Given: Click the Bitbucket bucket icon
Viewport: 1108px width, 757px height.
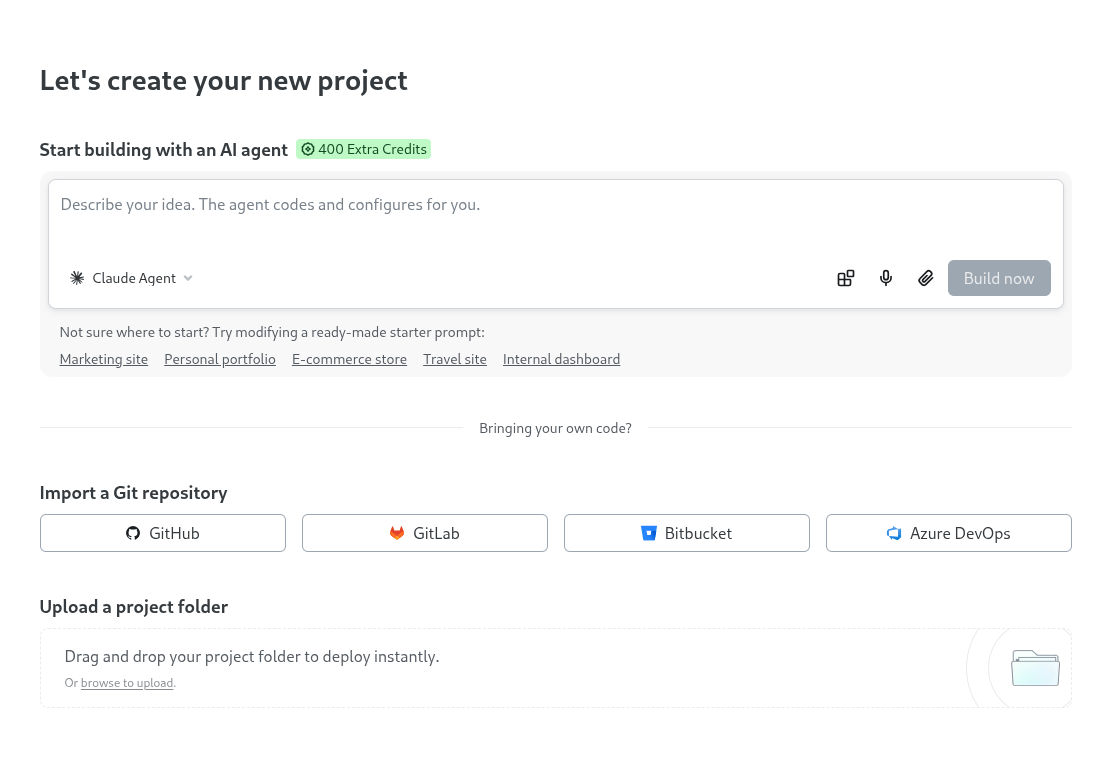Looking at the screenshot, I should (x=649, y=533).
